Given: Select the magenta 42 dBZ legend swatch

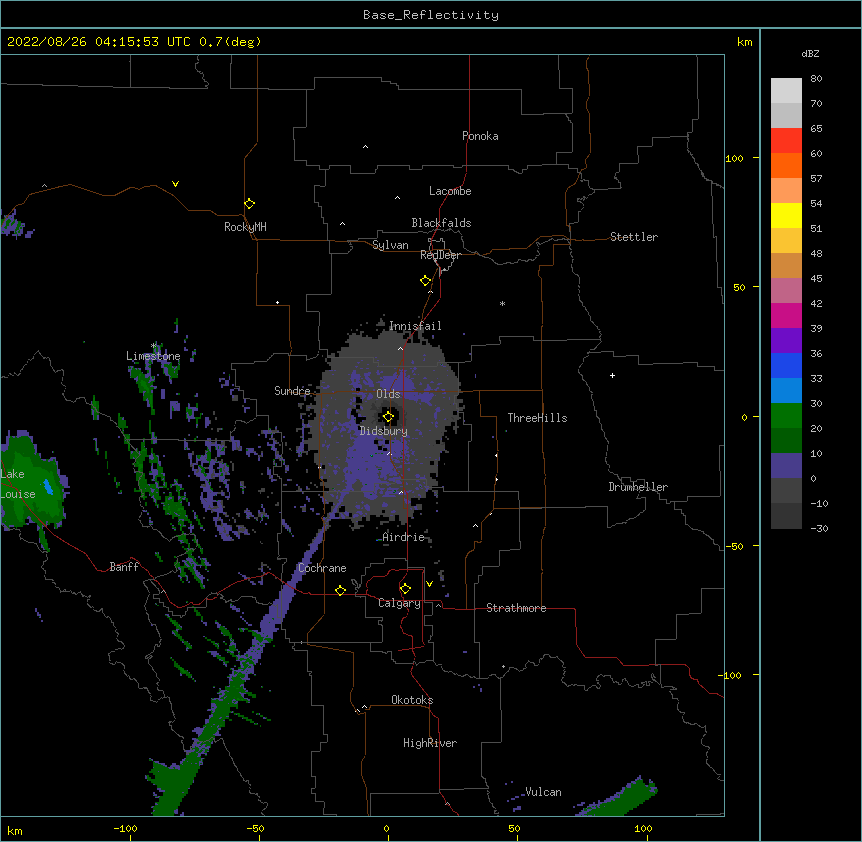Looking at the screenshot, I should point(786,315).
